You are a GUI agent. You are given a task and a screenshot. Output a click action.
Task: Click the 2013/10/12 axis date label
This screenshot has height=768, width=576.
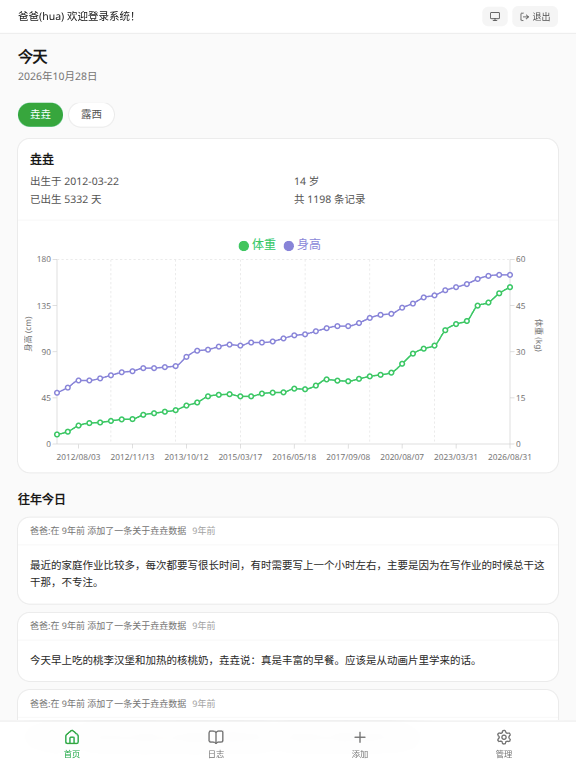(x=186, y=457)
